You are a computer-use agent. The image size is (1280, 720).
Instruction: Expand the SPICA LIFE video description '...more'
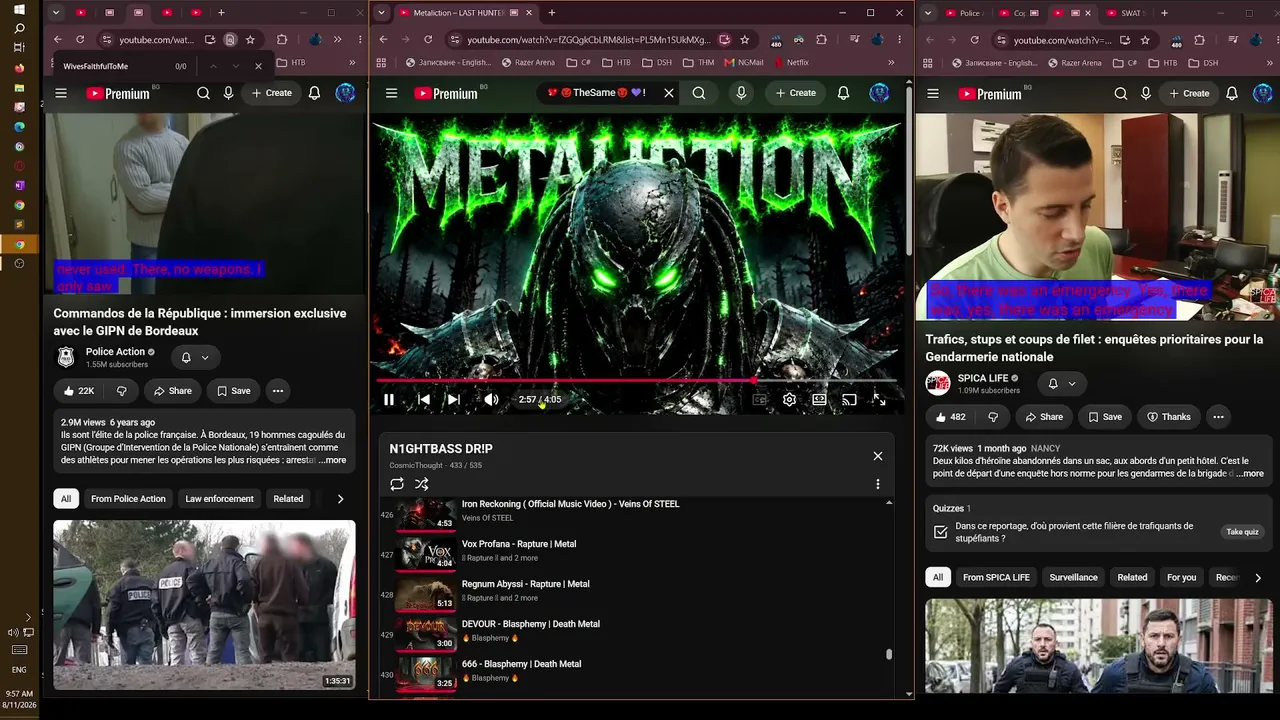1250,474
